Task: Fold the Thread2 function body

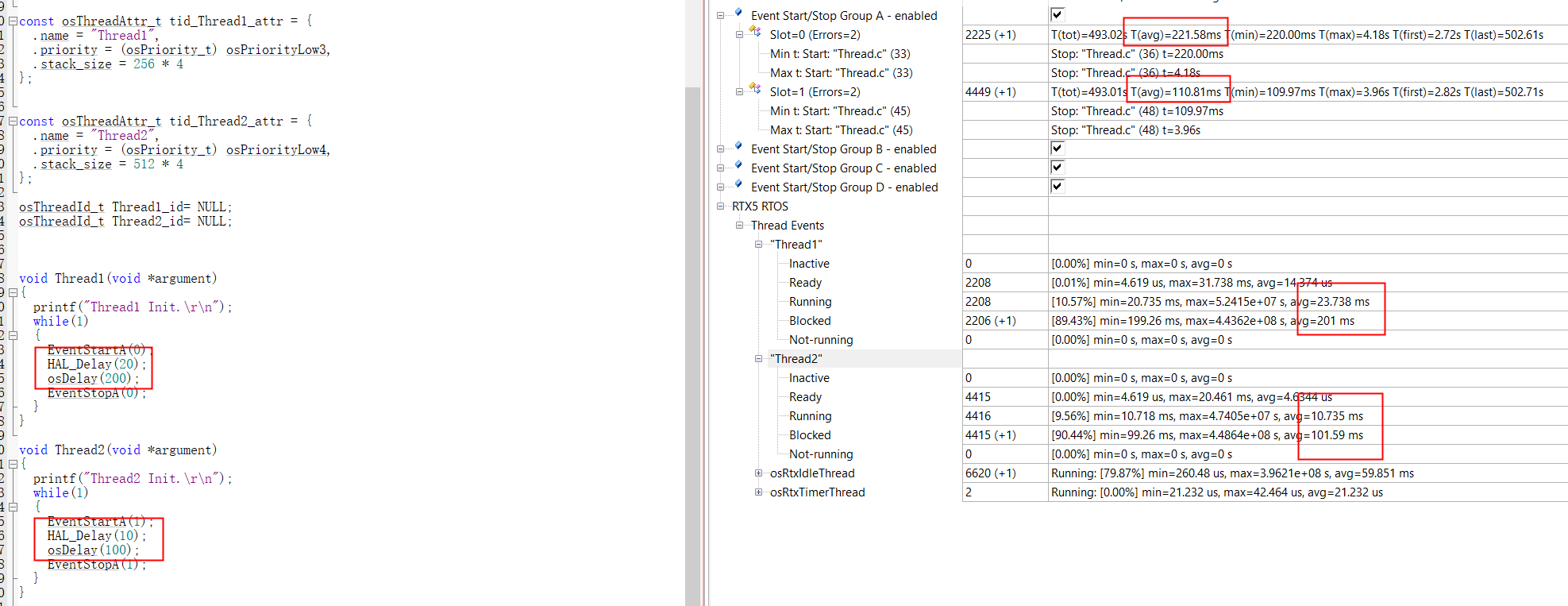Action: [x=13, y=465]
